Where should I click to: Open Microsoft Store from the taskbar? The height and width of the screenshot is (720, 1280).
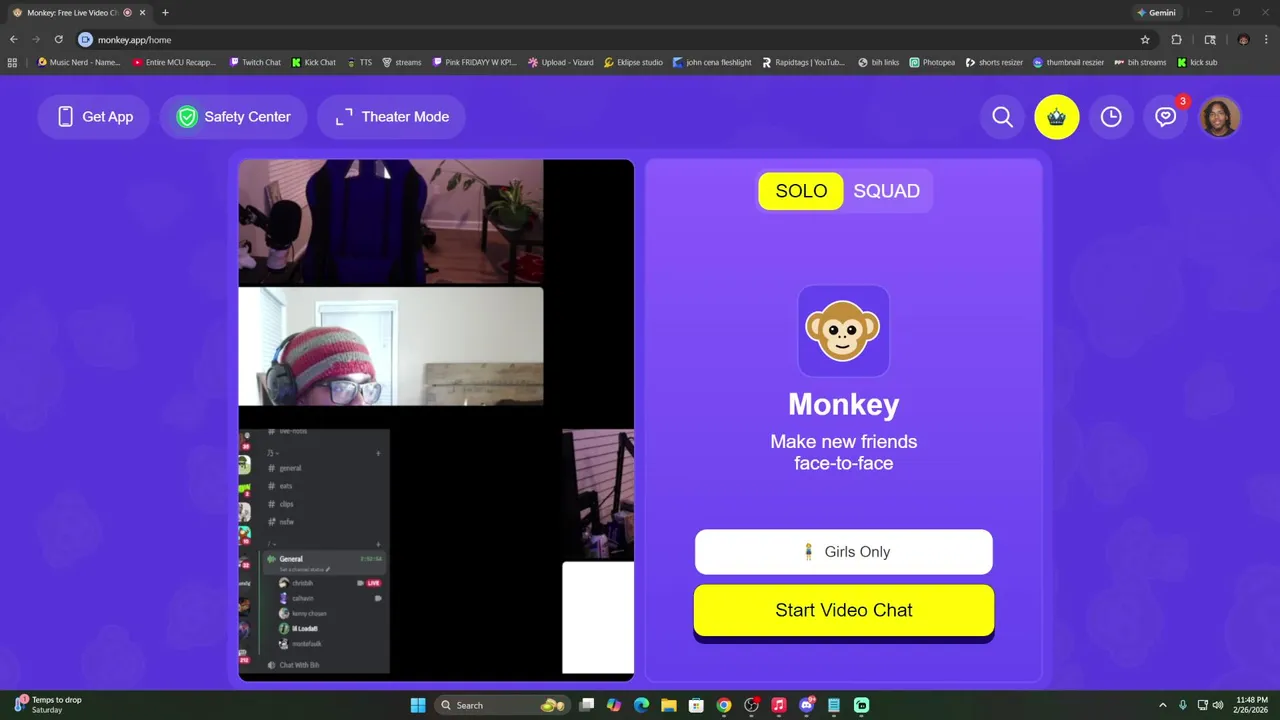click(696, 705)
